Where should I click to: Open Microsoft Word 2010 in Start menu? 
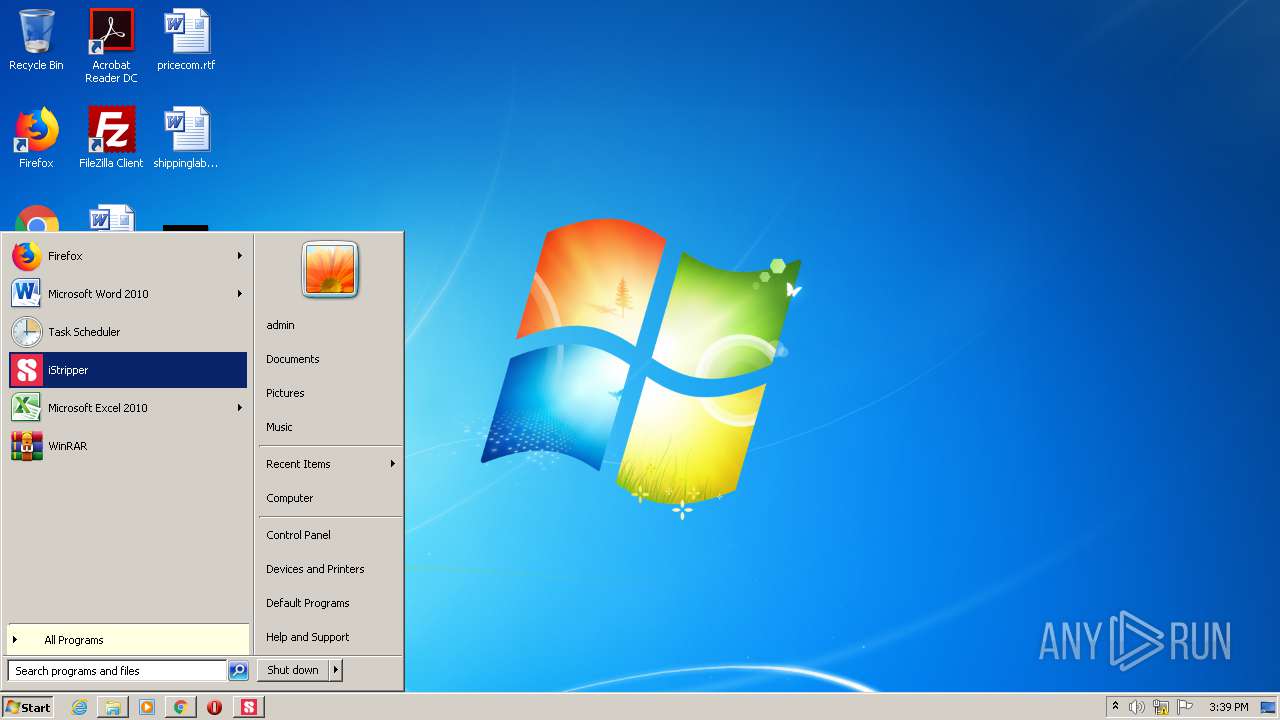(x=128, y=294)
